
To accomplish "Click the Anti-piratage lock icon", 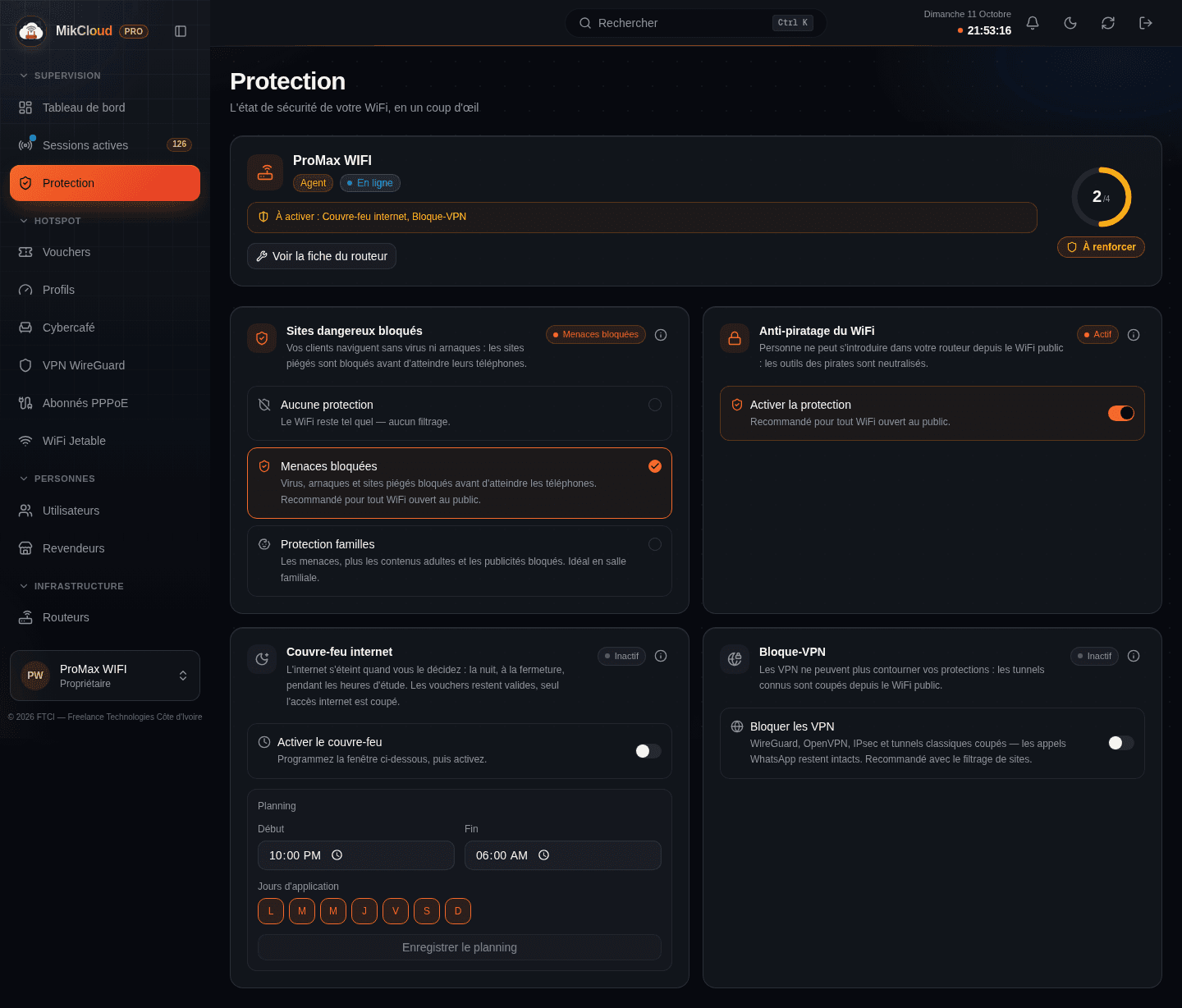I will [x=735, y=338].
